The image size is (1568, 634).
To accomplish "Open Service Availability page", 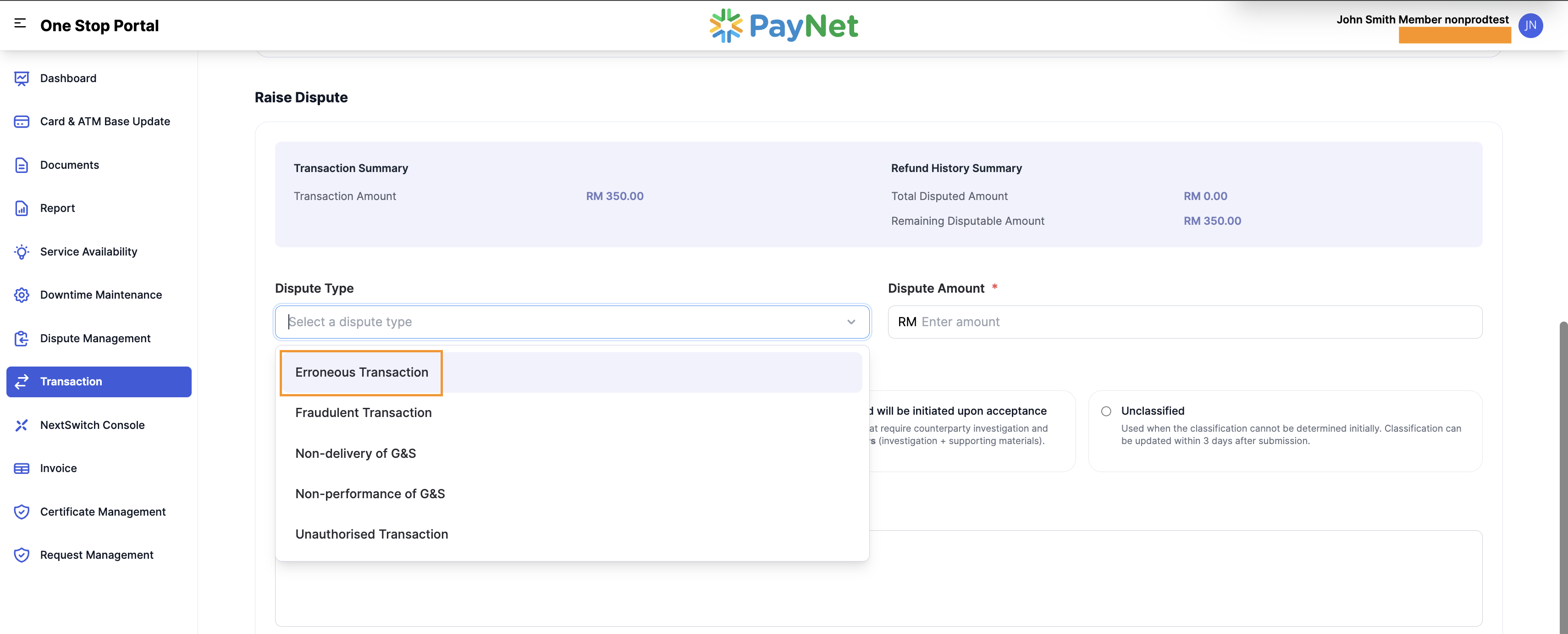I will (x=99, y=252).
